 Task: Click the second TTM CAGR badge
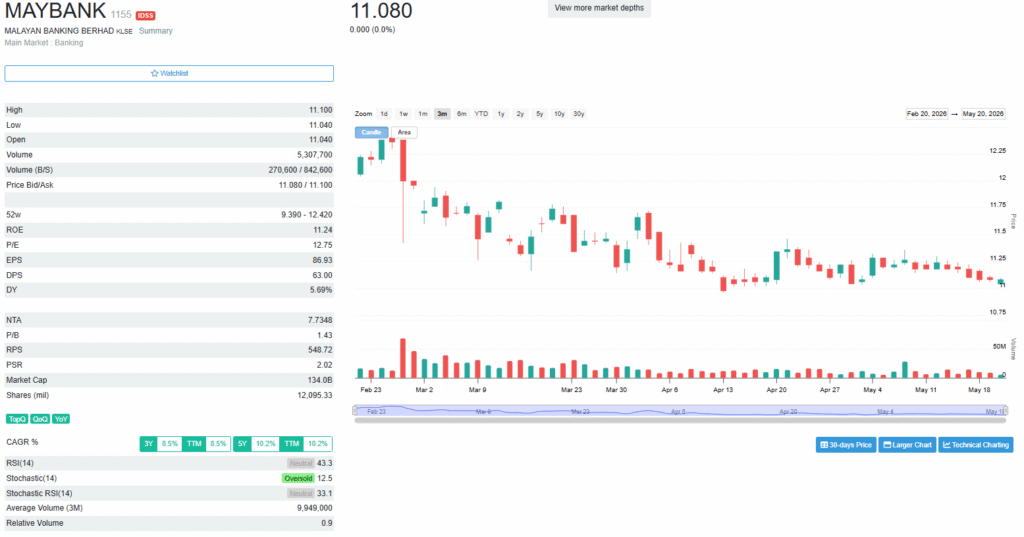(x=292, y=444)
